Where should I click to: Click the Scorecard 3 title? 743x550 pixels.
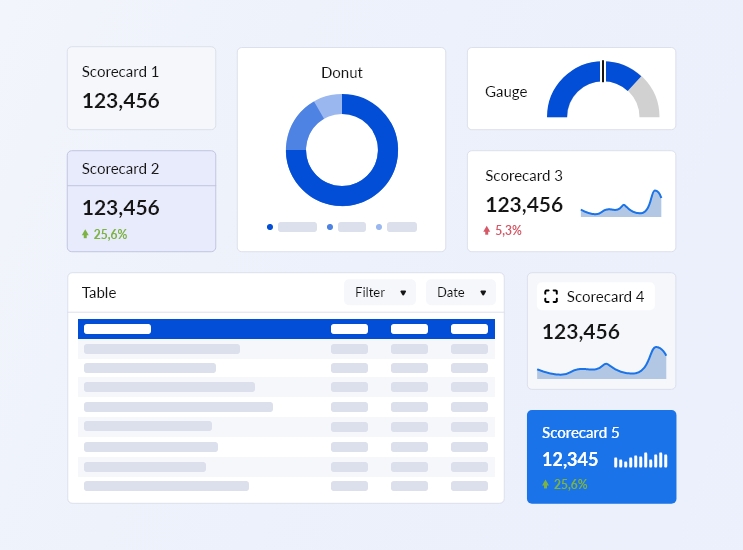524,176
